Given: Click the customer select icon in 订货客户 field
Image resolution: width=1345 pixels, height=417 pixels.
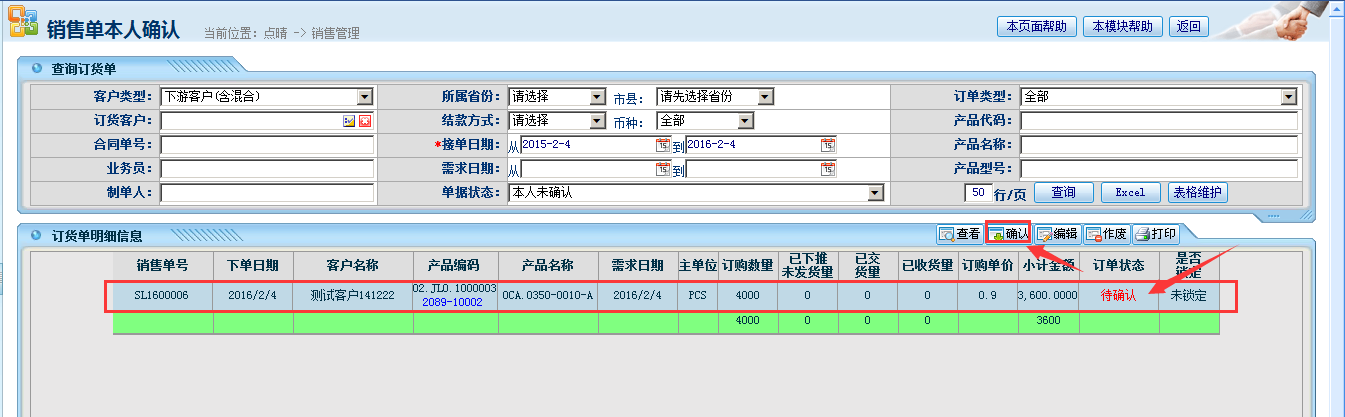Looking at the screenshot, I should point(349,121).
